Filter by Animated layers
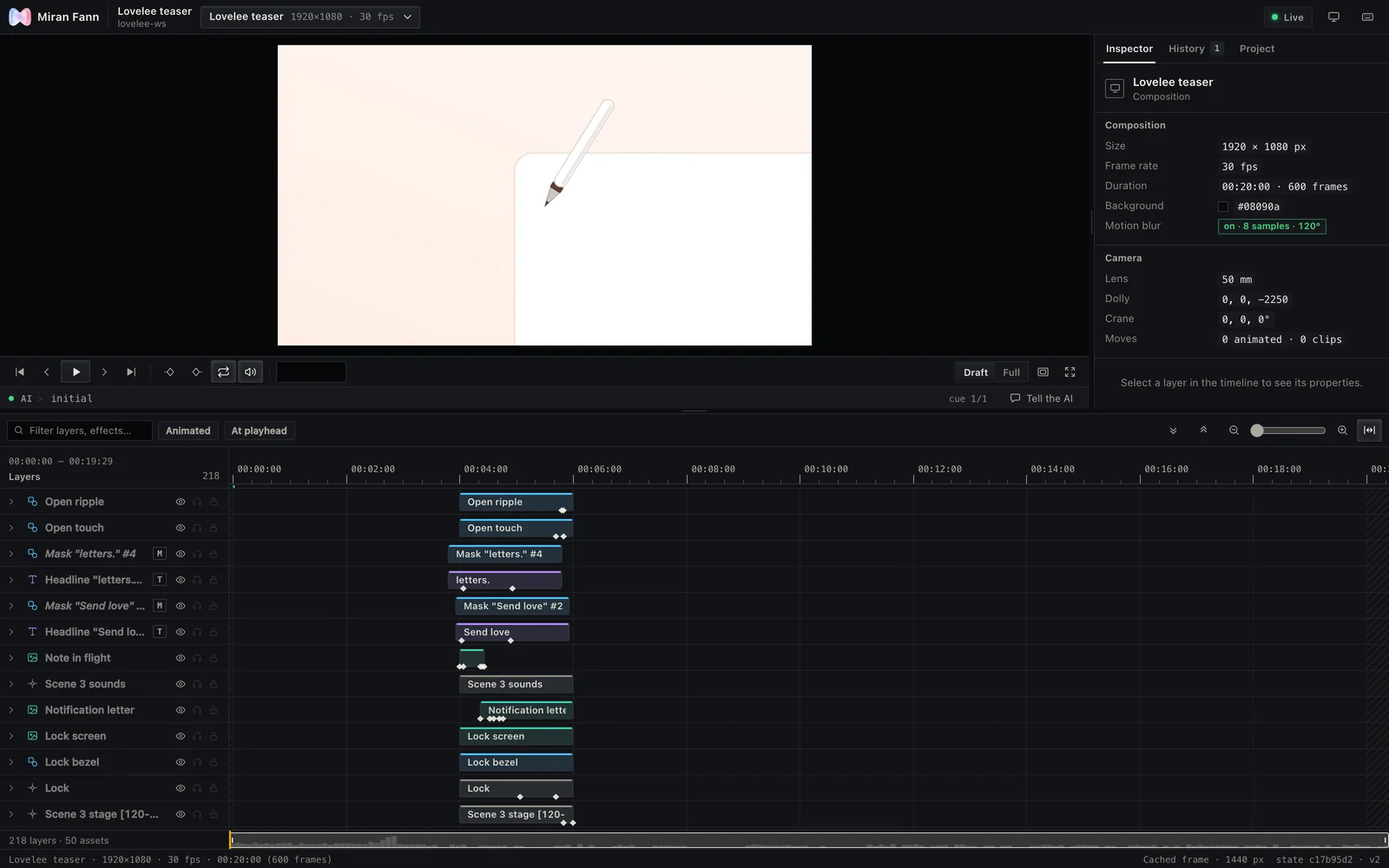This screenshot has height=868, width=1389. [x=188, y=431]
